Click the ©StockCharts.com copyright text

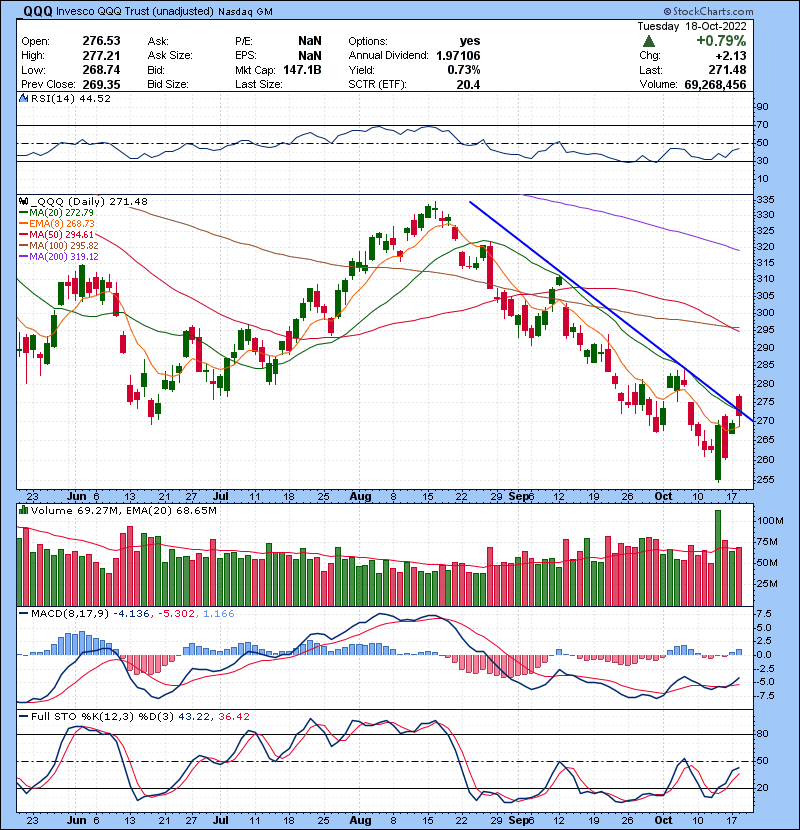click(708, 11)
